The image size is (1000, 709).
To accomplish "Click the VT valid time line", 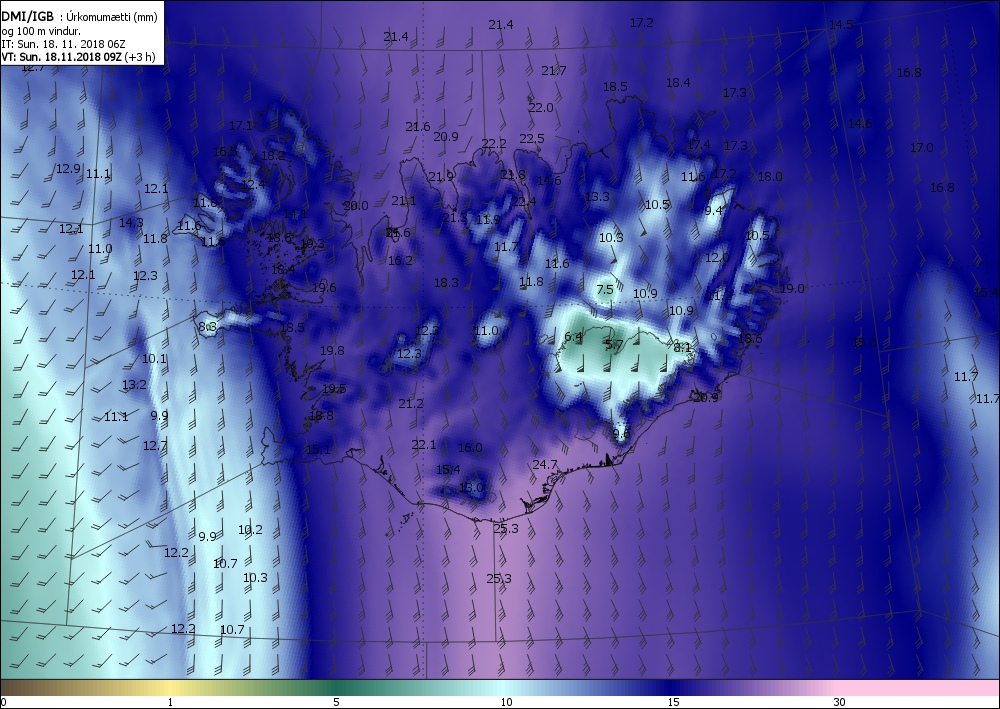I will click(78, 56).
